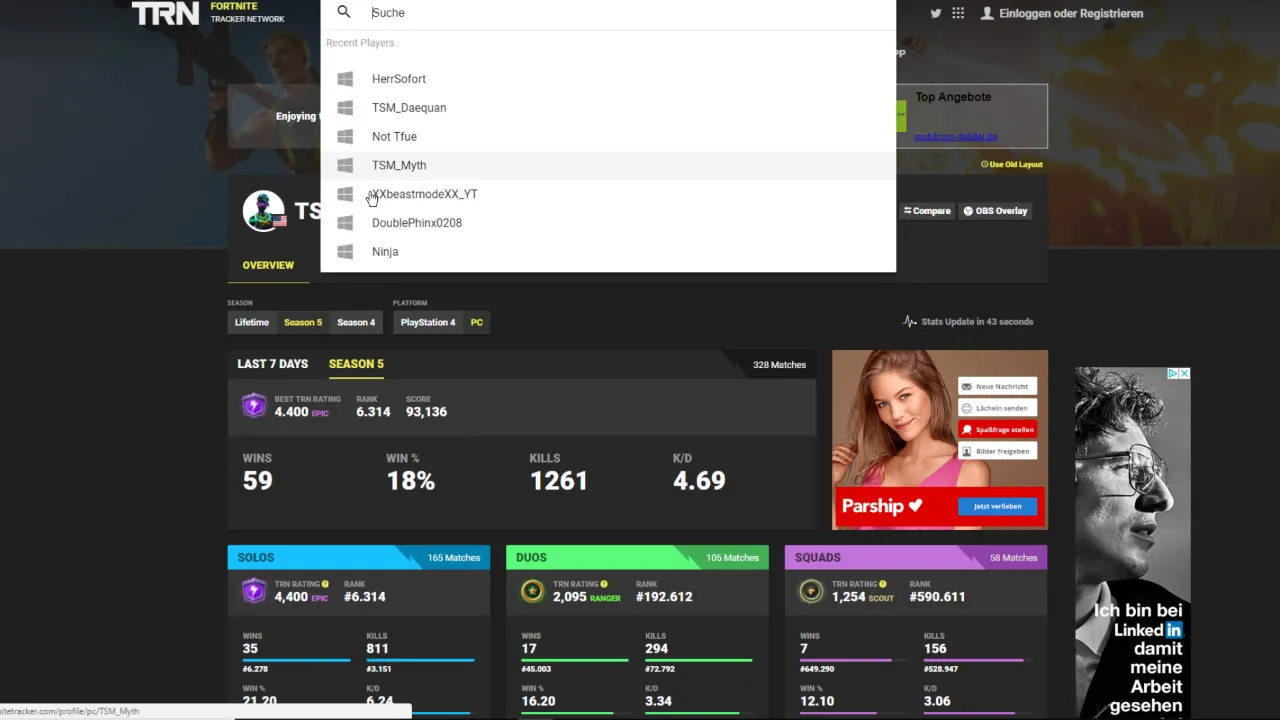Select recent player TSM_Daequan

click(608, 108)
